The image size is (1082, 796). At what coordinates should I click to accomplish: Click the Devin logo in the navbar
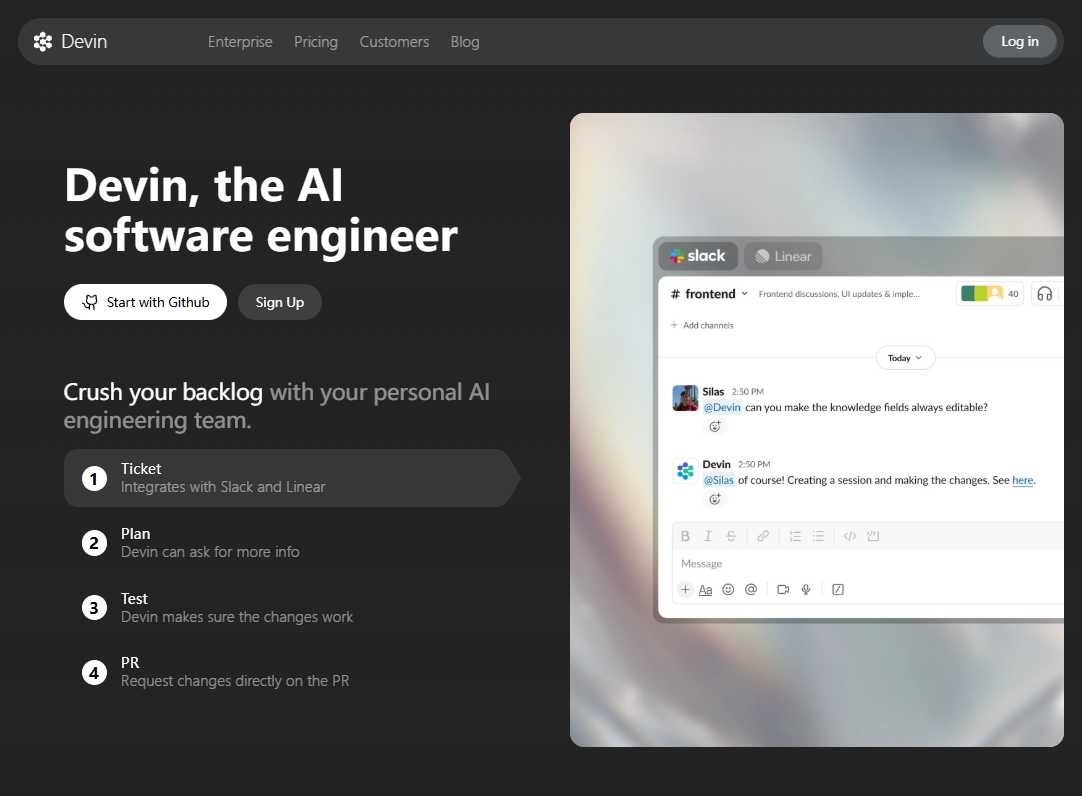70,42
